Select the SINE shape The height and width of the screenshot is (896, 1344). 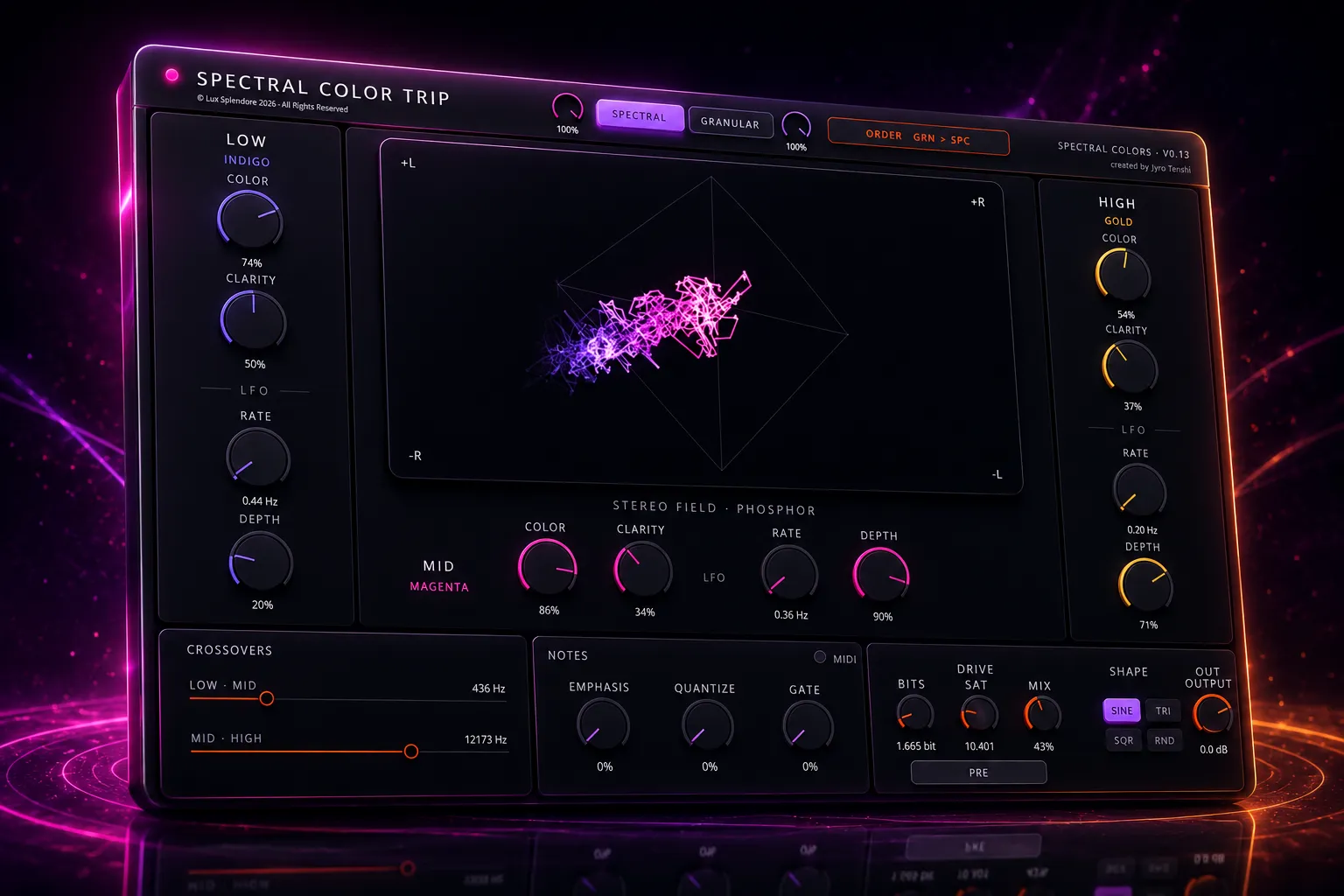tap(1122, 710)
